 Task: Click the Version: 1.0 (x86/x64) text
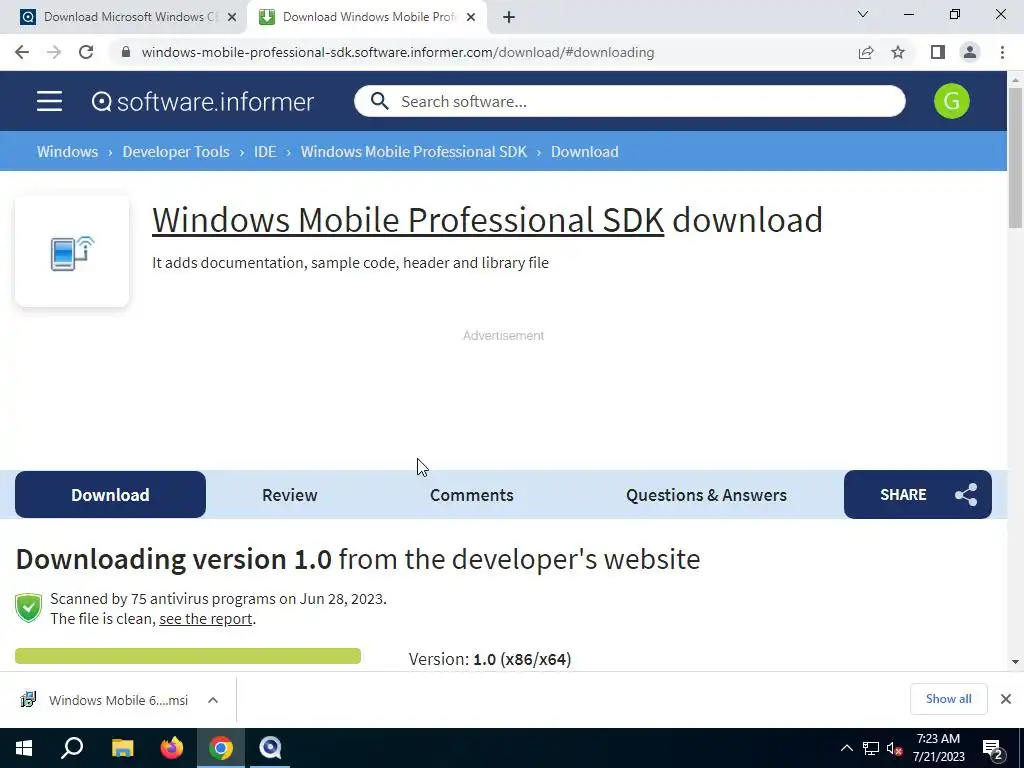(x=490, y=659)
